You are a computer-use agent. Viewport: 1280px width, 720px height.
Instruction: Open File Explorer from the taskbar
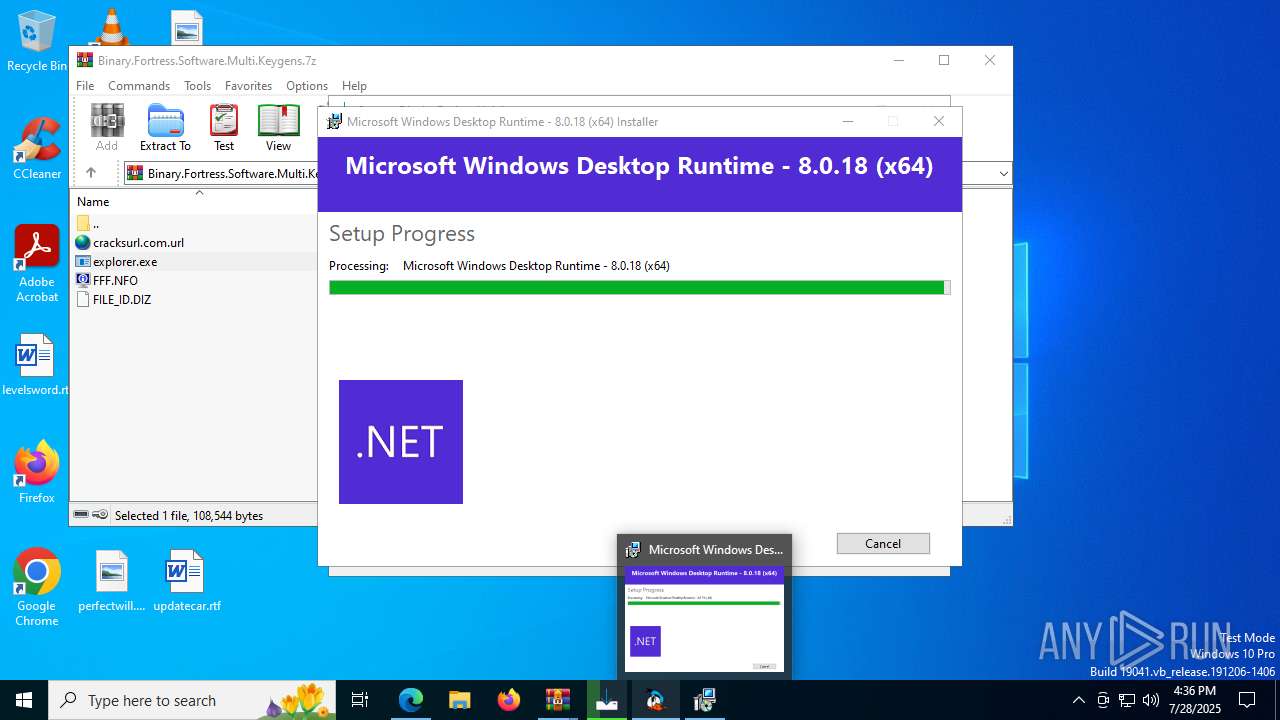459,700
